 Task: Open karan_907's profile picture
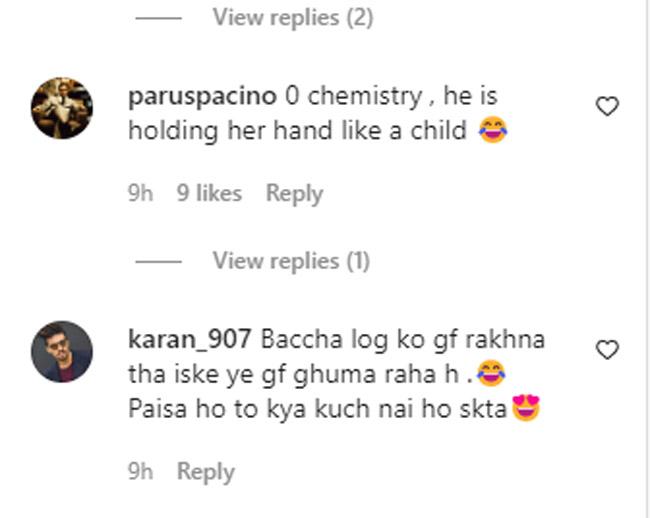(62, 351)
